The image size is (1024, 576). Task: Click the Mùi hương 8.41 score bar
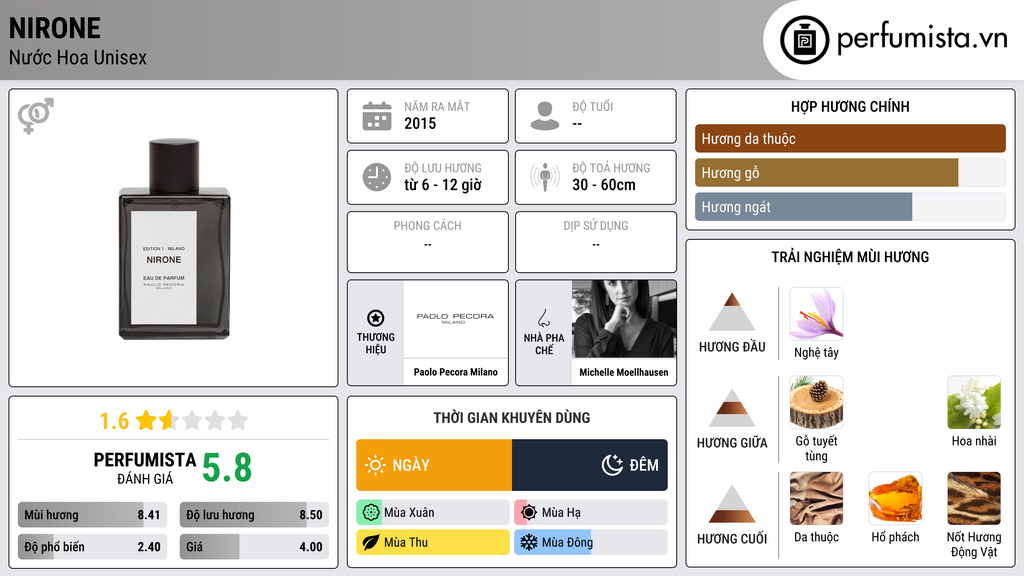(92, 515)
